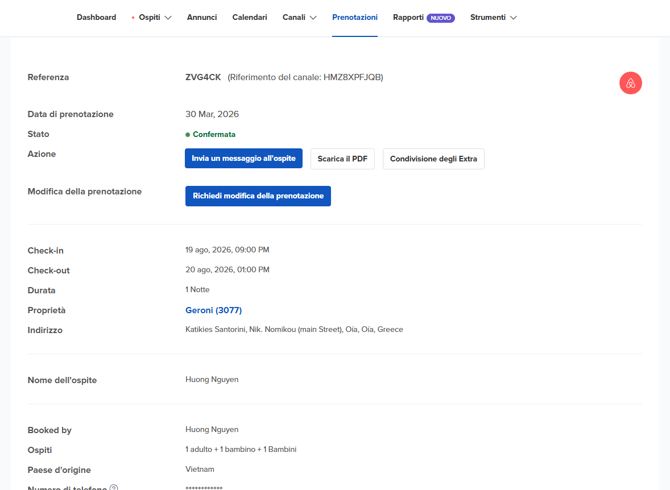670x490 pixels.
Task: Open the Annunci section
Action: (202, 17)
